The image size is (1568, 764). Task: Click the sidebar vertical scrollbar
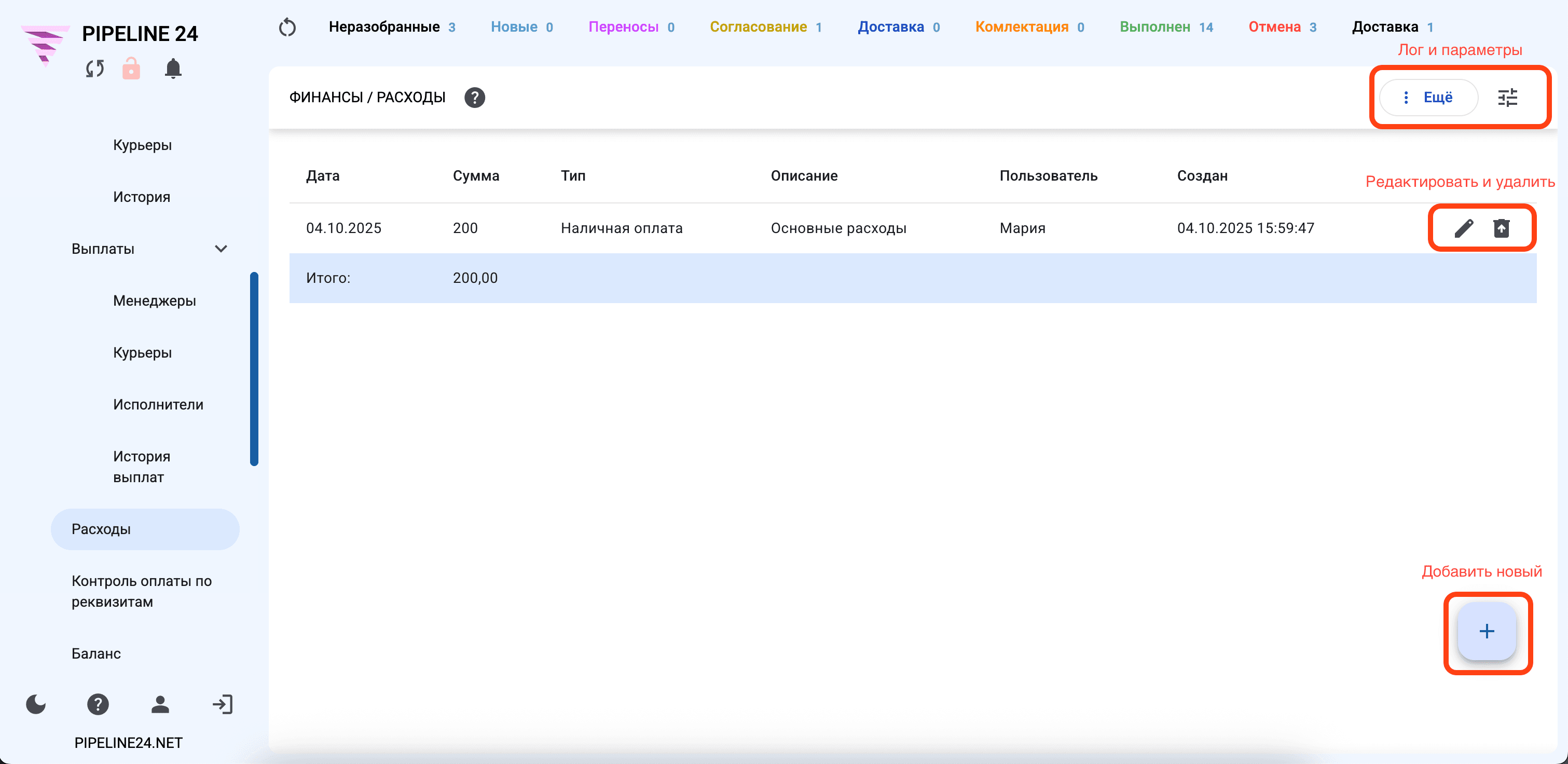tap(254, 369)
